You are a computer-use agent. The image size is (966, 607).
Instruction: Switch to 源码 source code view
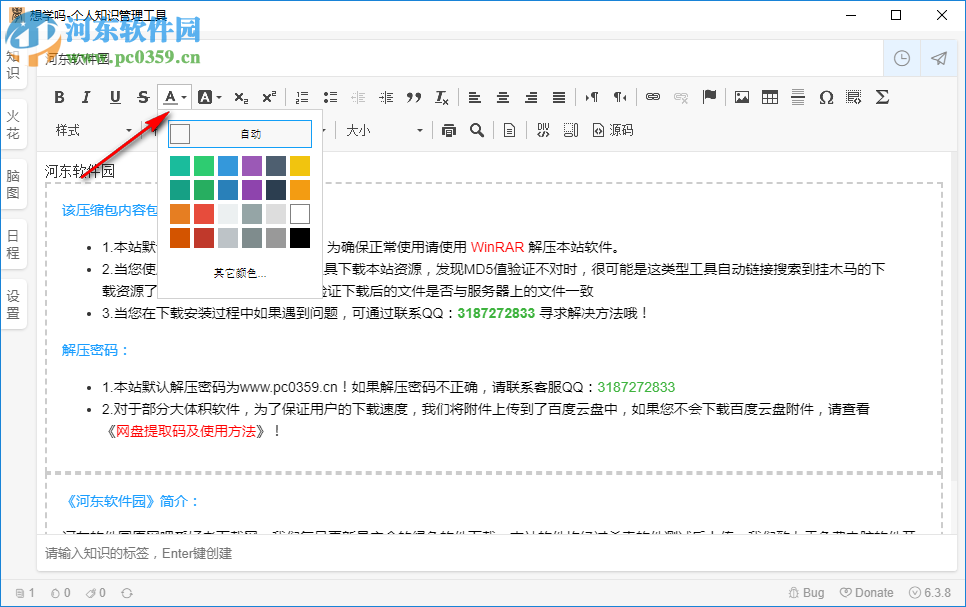click(615, 130)
